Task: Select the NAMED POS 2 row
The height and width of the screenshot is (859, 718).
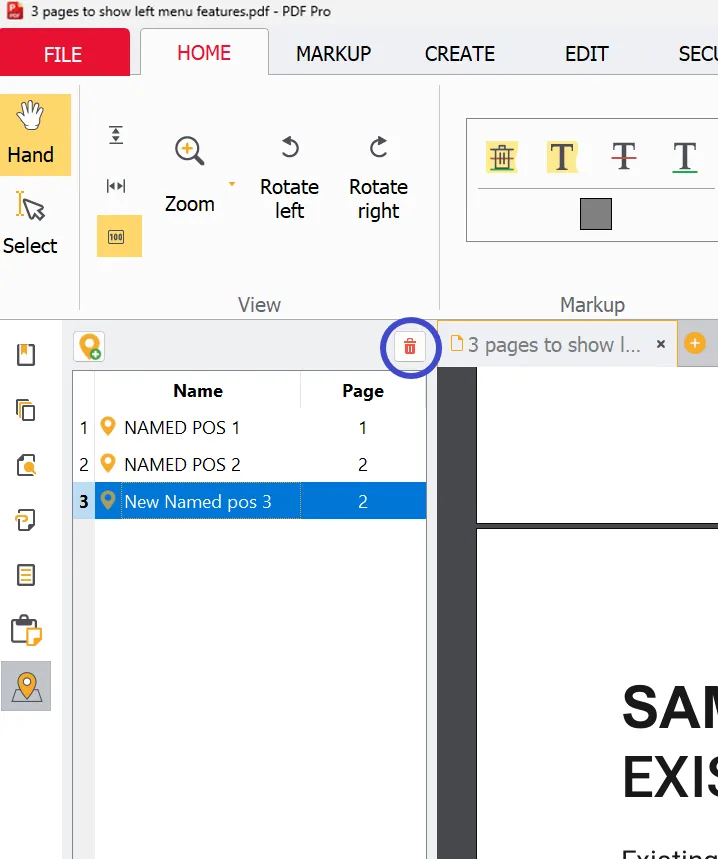Action: [x=249, y=464]
